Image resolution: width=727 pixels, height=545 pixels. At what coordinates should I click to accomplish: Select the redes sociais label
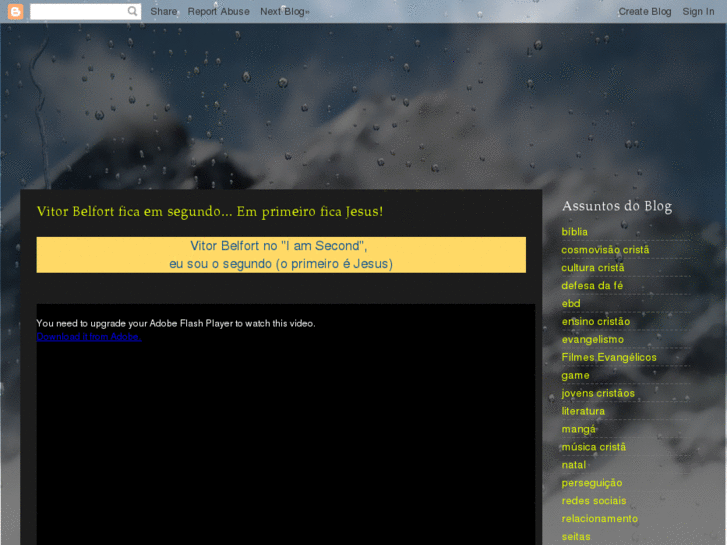pyautogui.click(x=593, y=501)
